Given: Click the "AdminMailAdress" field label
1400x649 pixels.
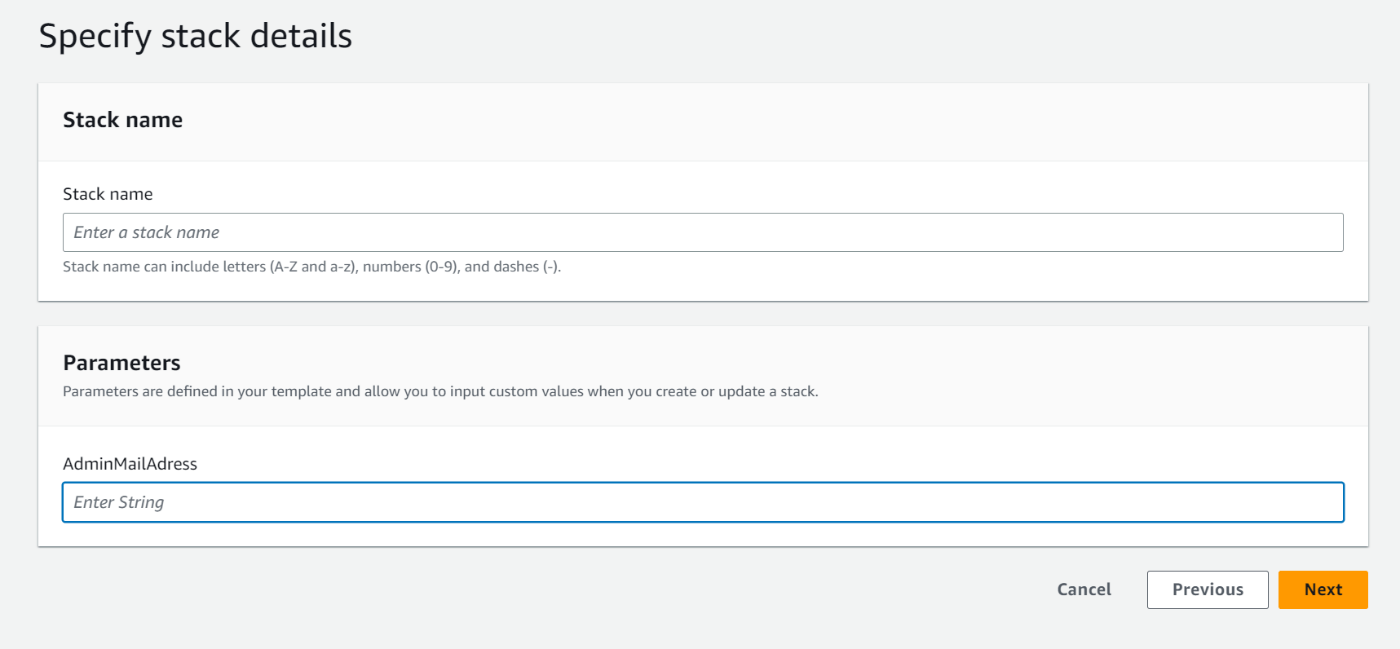Looking at the screenshot, I should 130,464.
